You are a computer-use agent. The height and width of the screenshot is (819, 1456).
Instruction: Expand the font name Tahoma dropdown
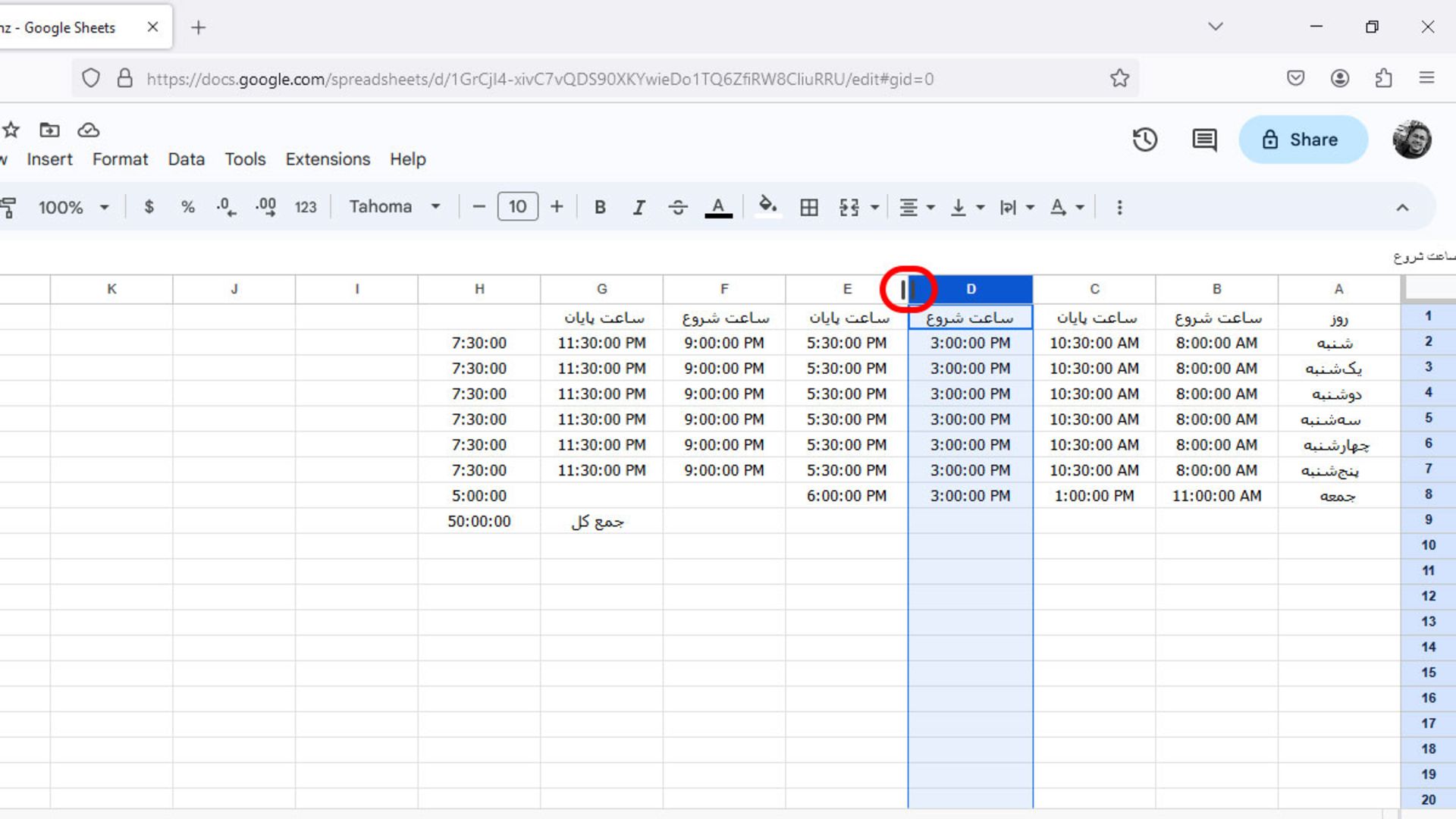point(434,207)
